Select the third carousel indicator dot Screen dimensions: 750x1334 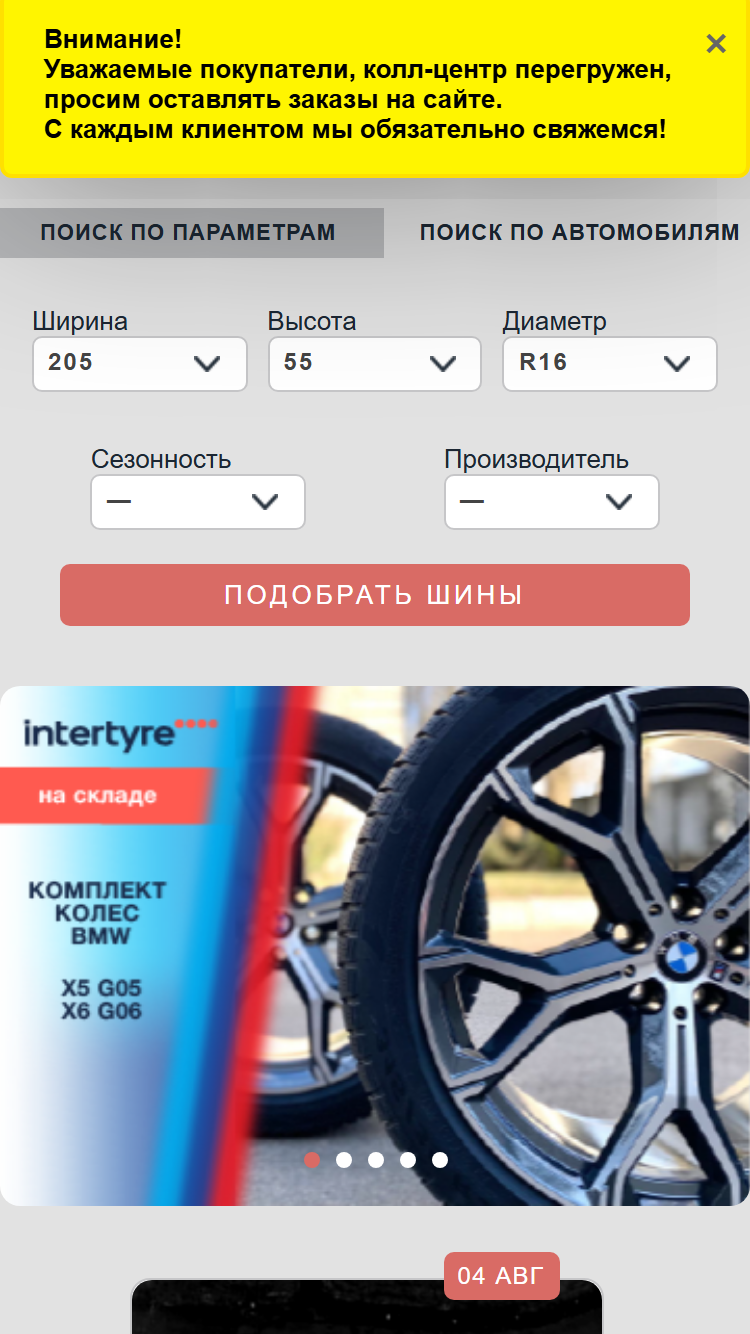(x=376, y=1160)
